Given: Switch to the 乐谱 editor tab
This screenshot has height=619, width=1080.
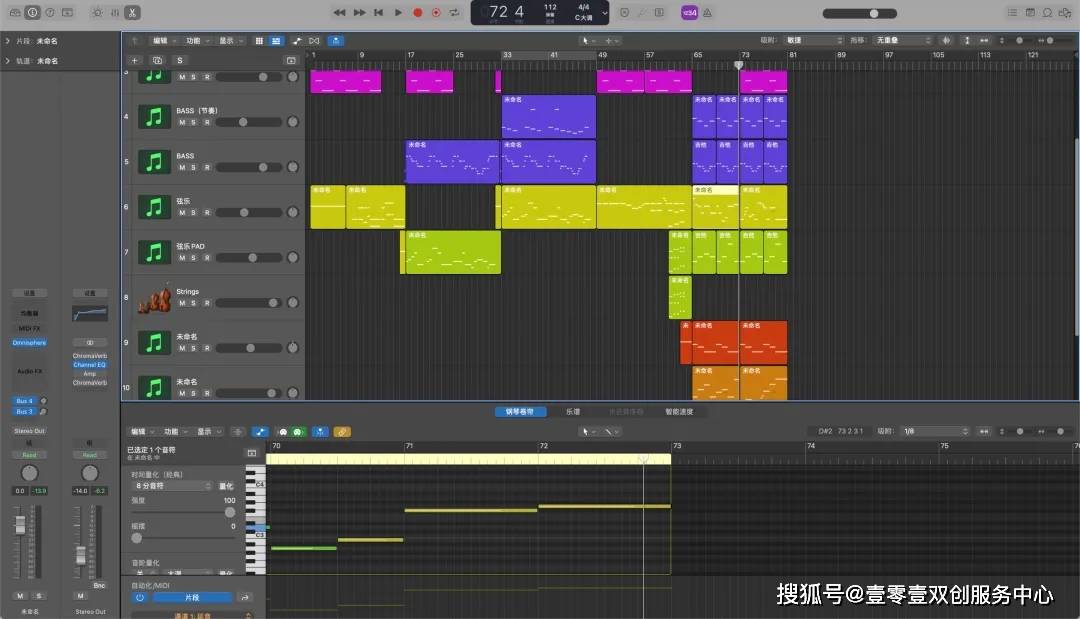Looking at the screenshot, I should tap(573, 411).
